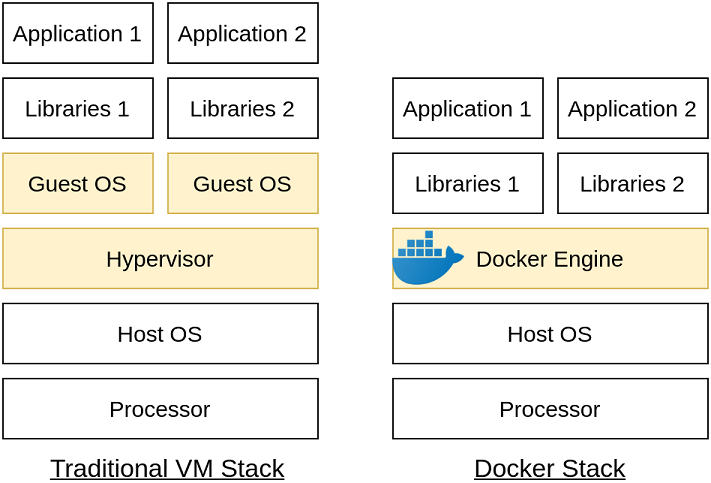Select Application 2 in the Docker stack

point(632,108)
